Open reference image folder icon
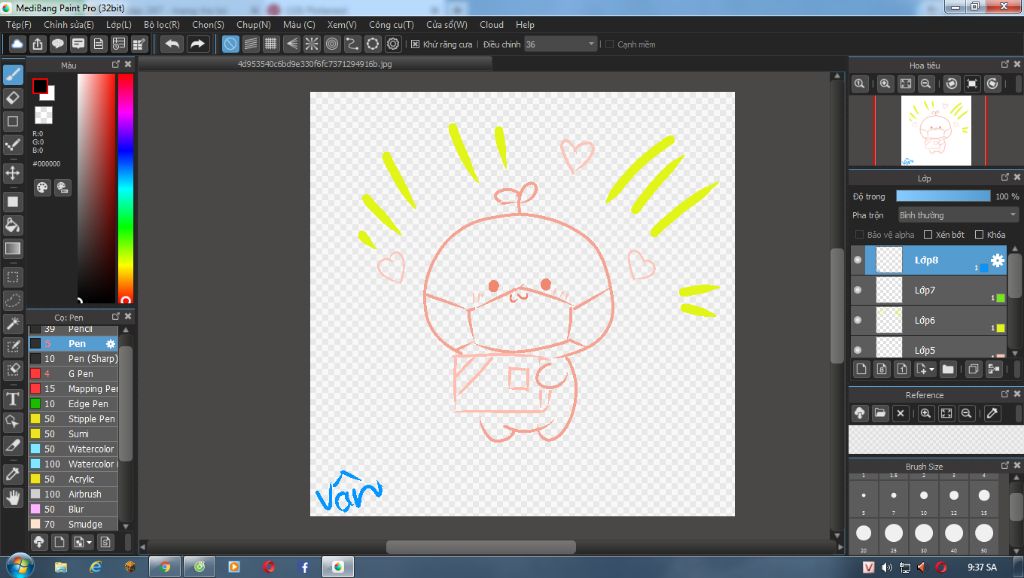 click(x=880, y=413)
